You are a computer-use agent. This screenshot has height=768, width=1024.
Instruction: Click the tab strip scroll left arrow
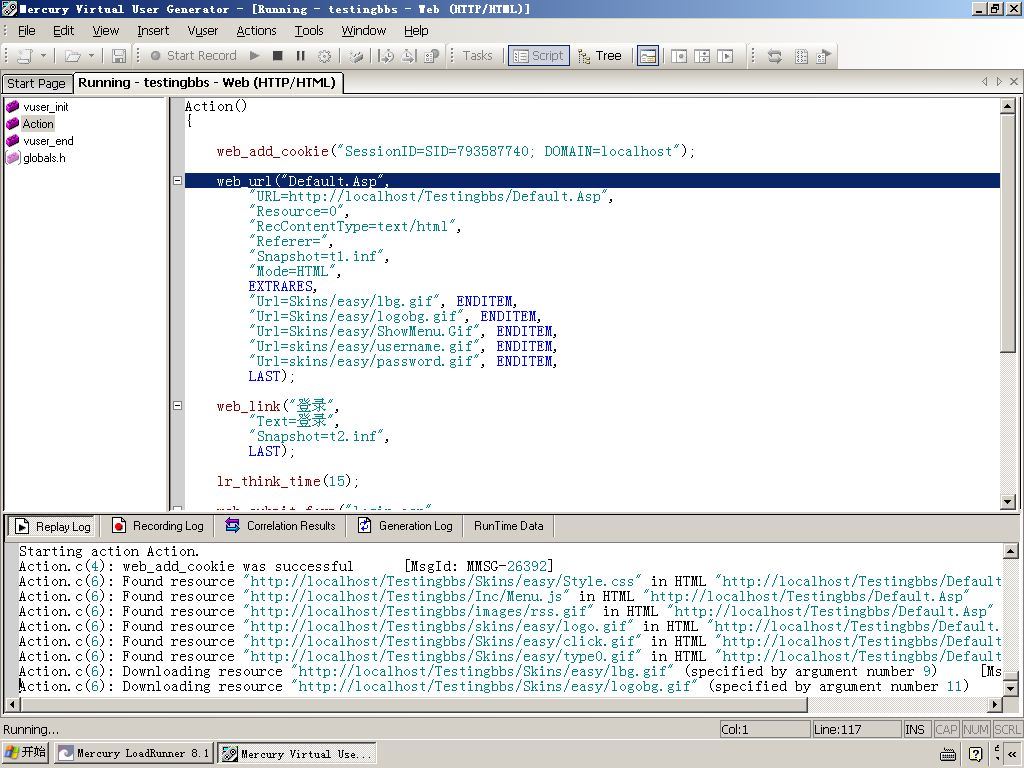click(x=985, y=82)
